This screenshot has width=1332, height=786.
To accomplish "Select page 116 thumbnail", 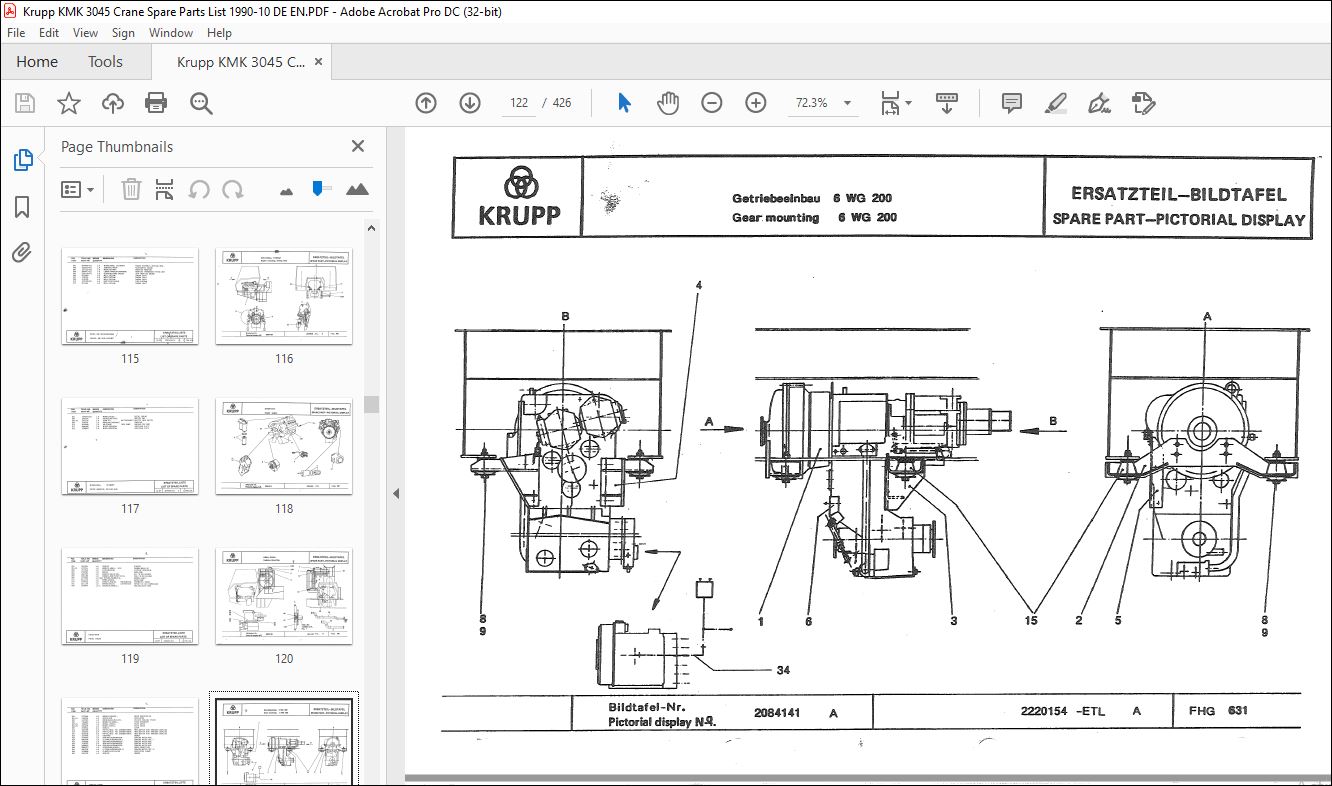I will point(284,297).
